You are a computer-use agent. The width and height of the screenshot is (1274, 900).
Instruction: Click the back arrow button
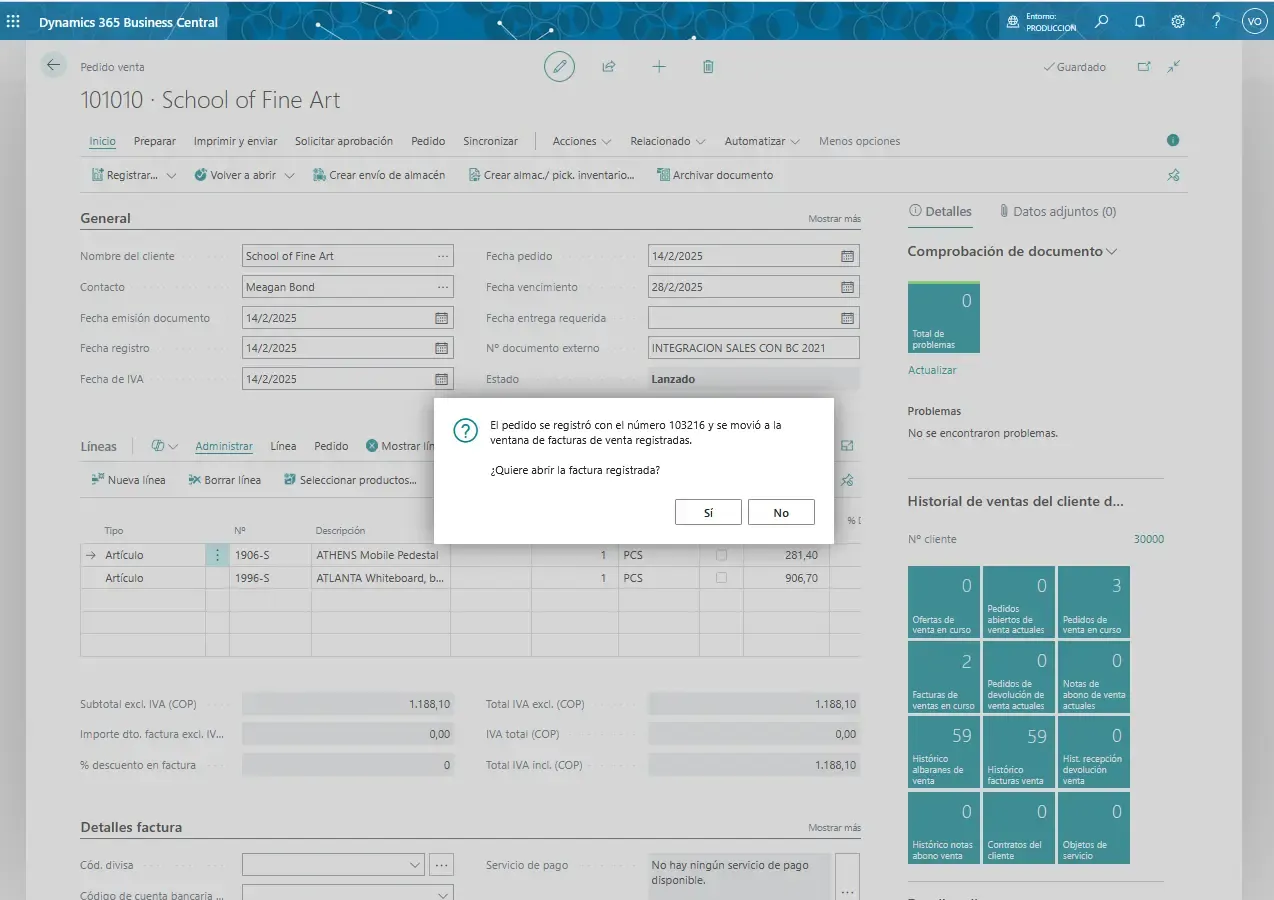[53, 66]
